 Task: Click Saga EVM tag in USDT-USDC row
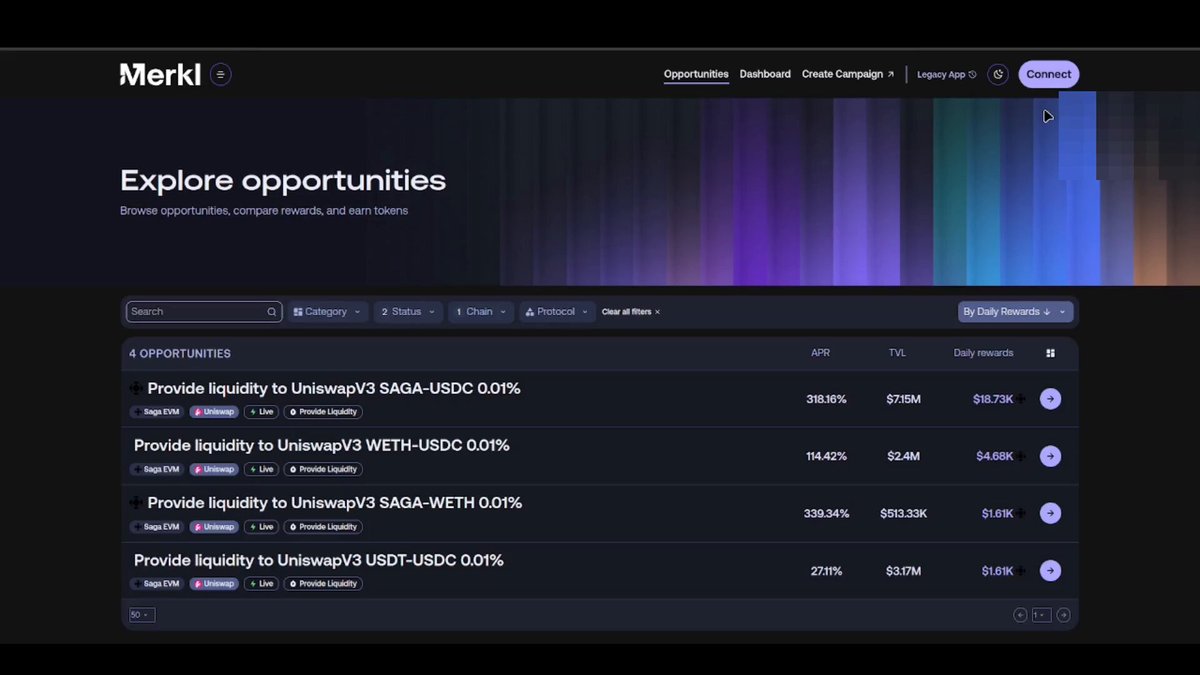pos(157,584)
